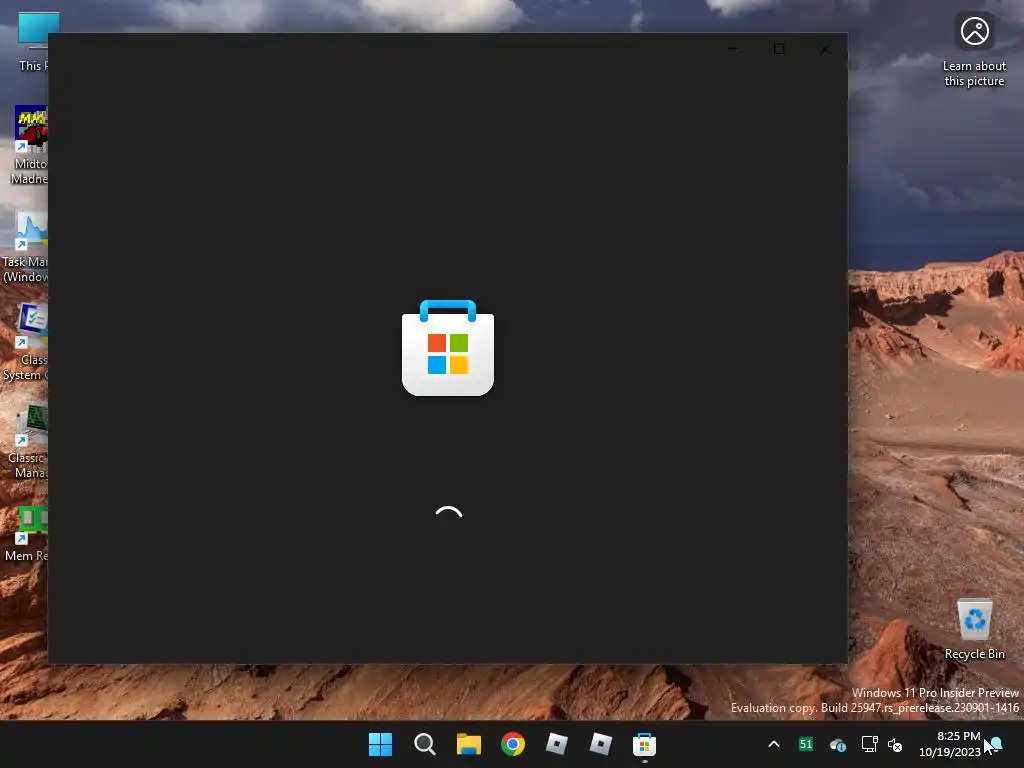The image size is (1024, 768).
Task: Select Task Manager desktop shortcut
Action: pos(26,247)
